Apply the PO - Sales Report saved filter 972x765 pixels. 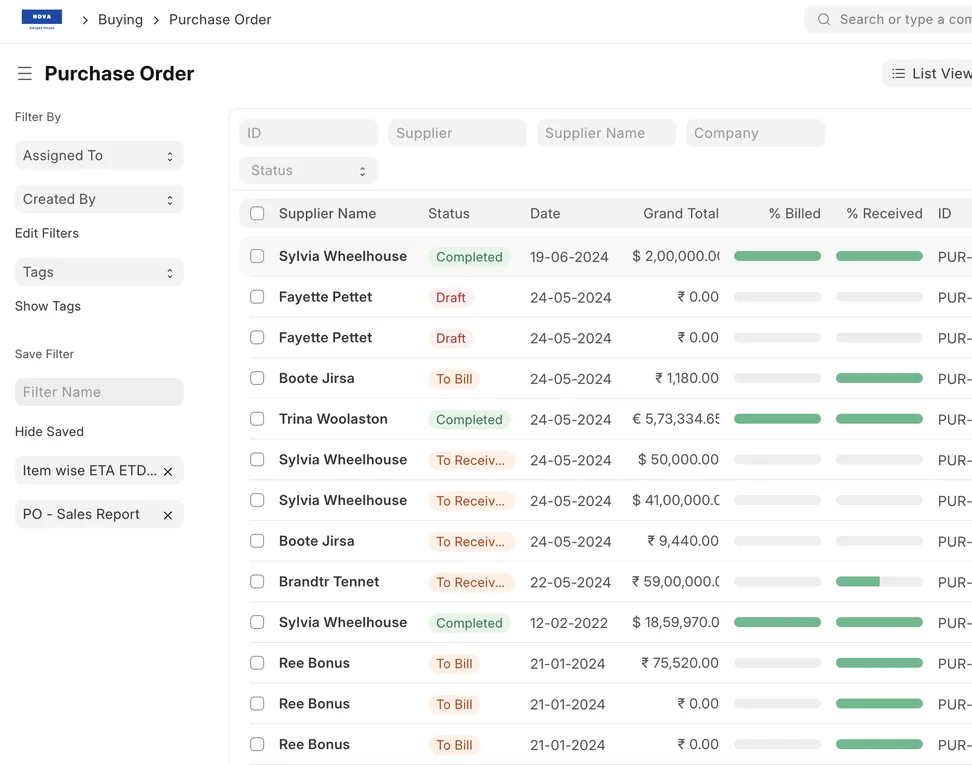[x=81, y=514]
